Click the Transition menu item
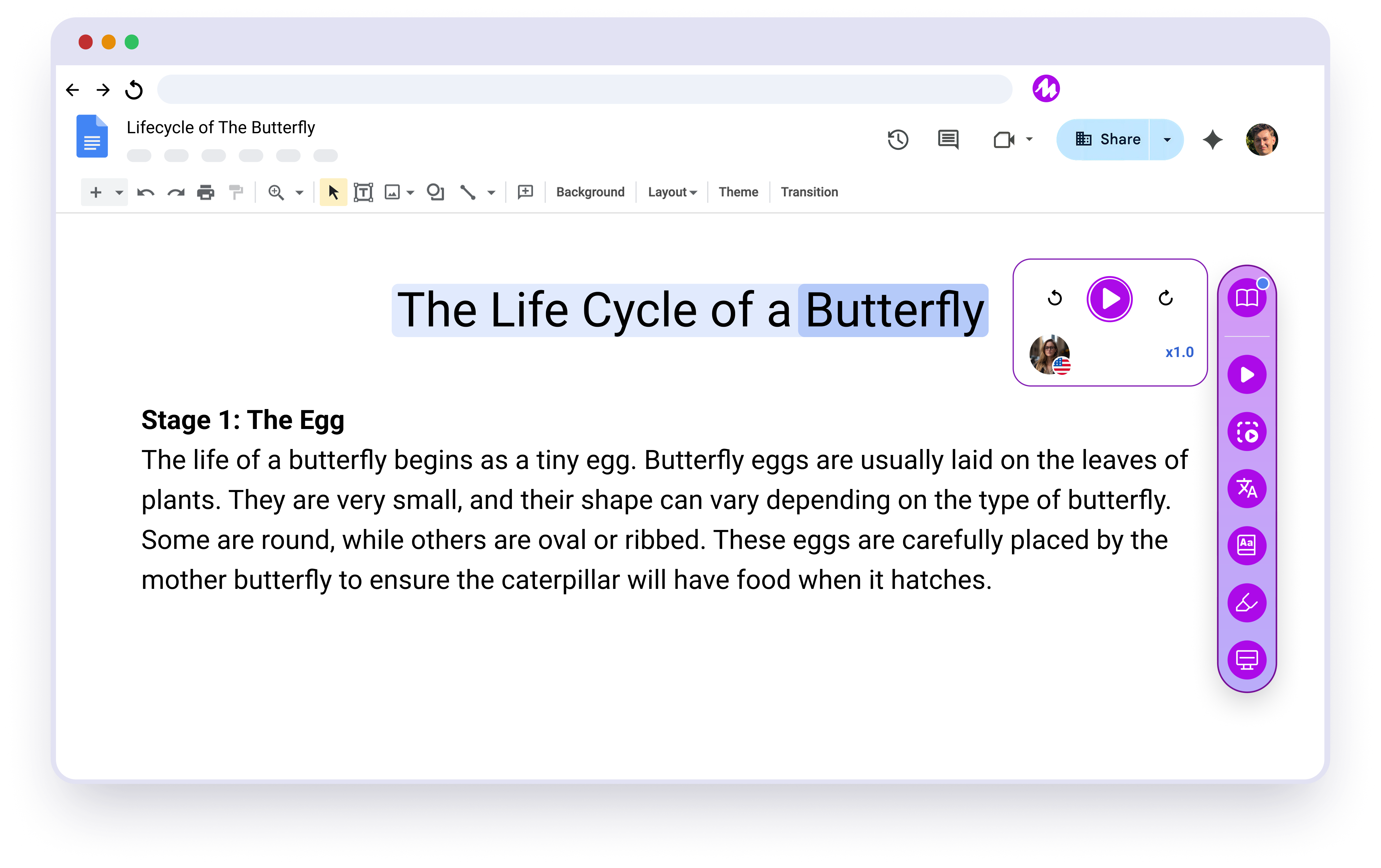 809,193
